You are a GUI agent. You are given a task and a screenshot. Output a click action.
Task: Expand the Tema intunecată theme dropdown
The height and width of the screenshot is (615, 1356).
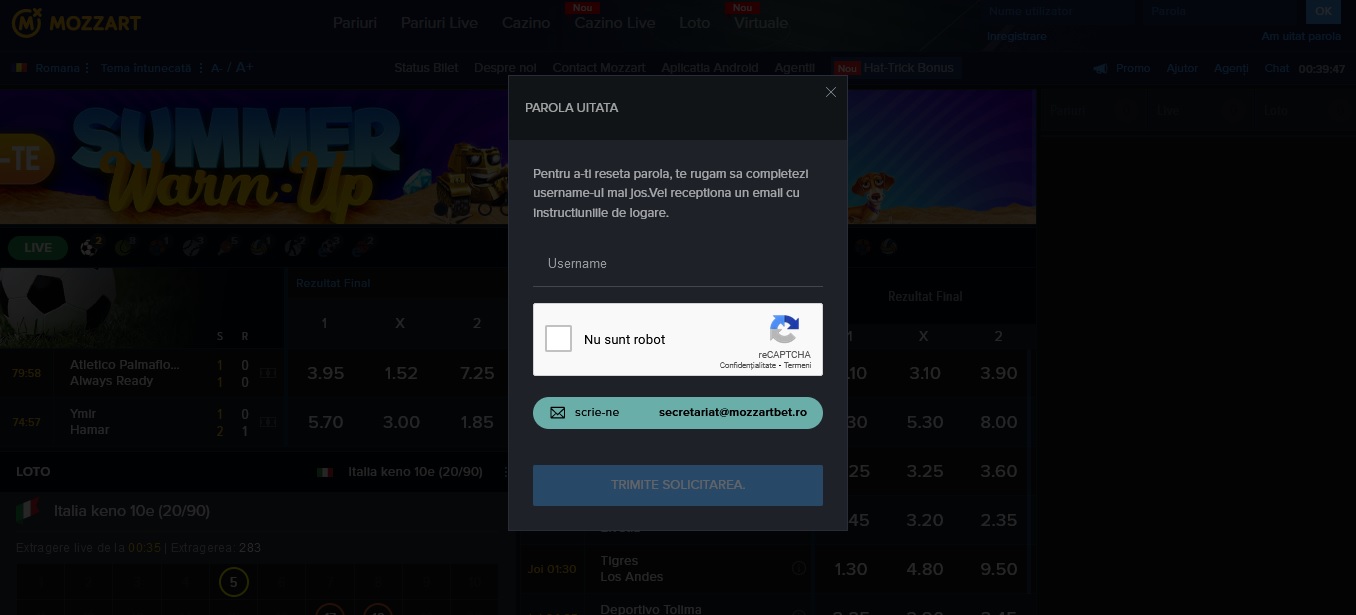[150, 68]
